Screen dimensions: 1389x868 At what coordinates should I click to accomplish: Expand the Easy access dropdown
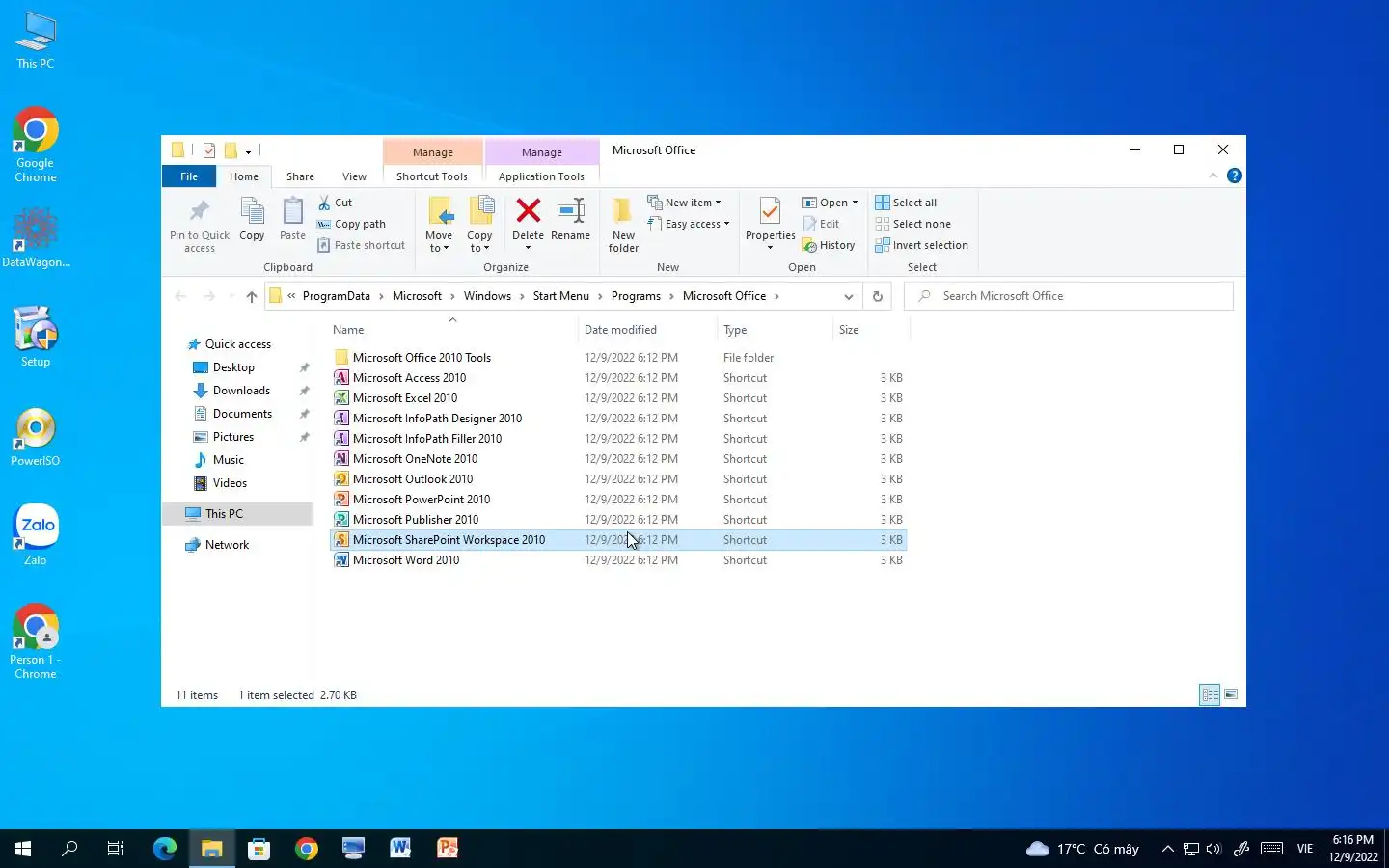point(689,224)
